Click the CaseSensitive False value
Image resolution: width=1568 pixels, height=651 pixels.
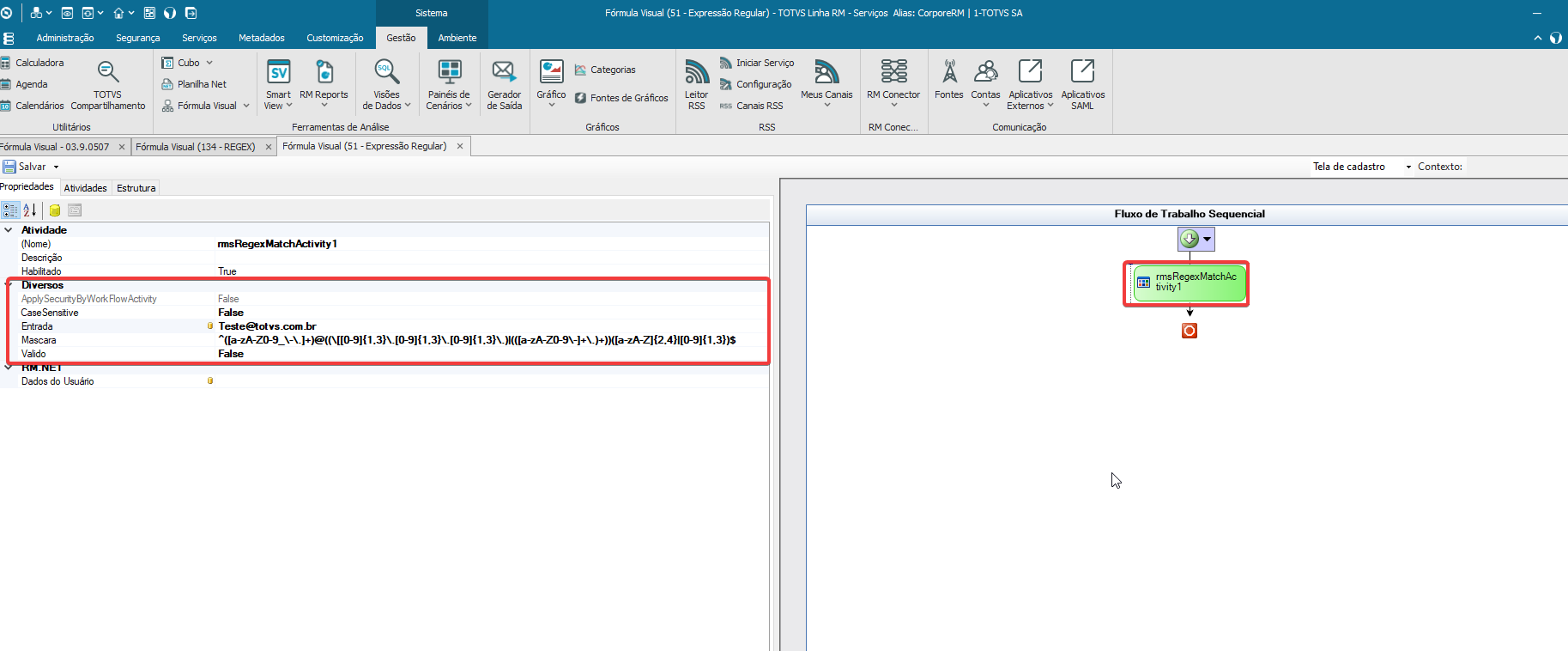pyautogui.click(x=231, y=313)
